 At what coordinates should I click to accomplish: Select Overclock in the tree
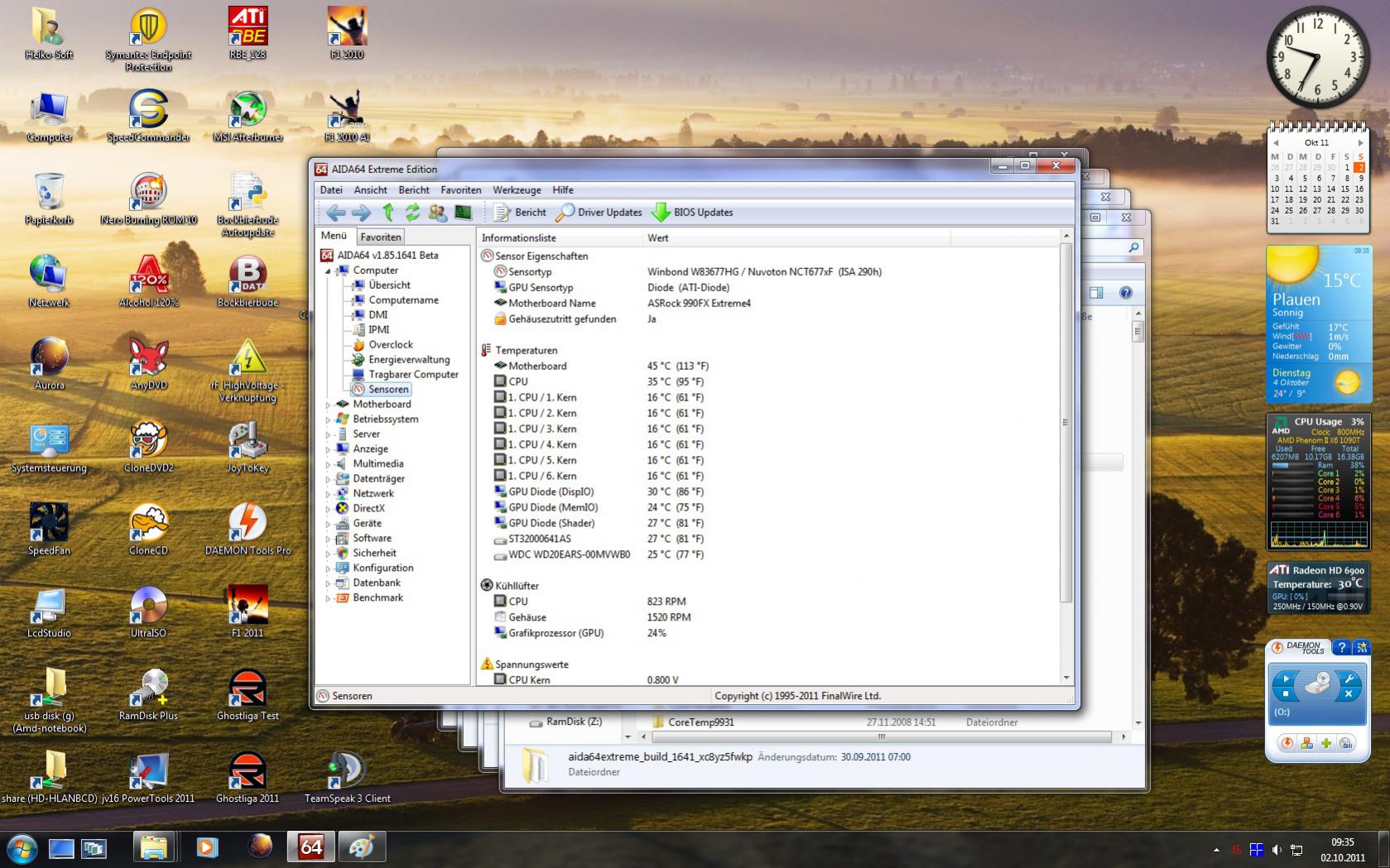tap(391, 345)
